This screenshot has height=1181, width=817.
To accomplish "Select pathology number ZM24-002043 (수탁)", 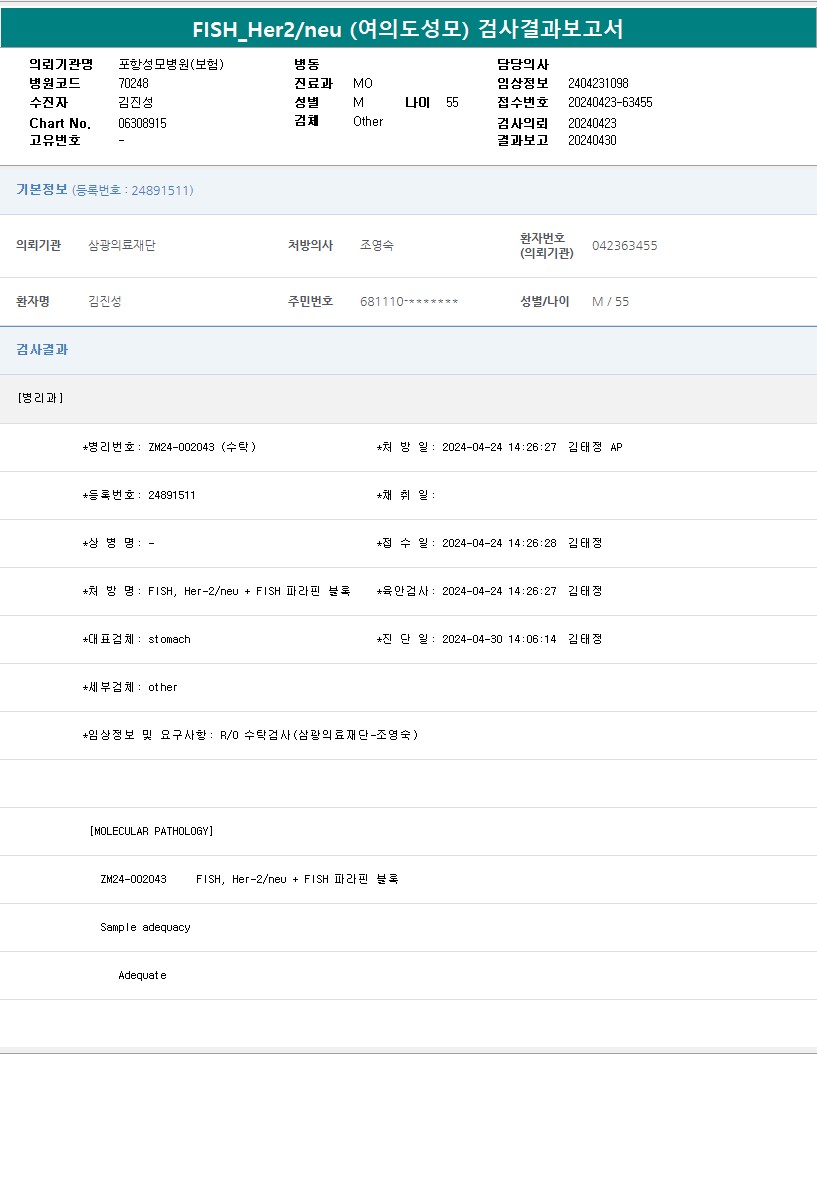I will coord(201,447).
